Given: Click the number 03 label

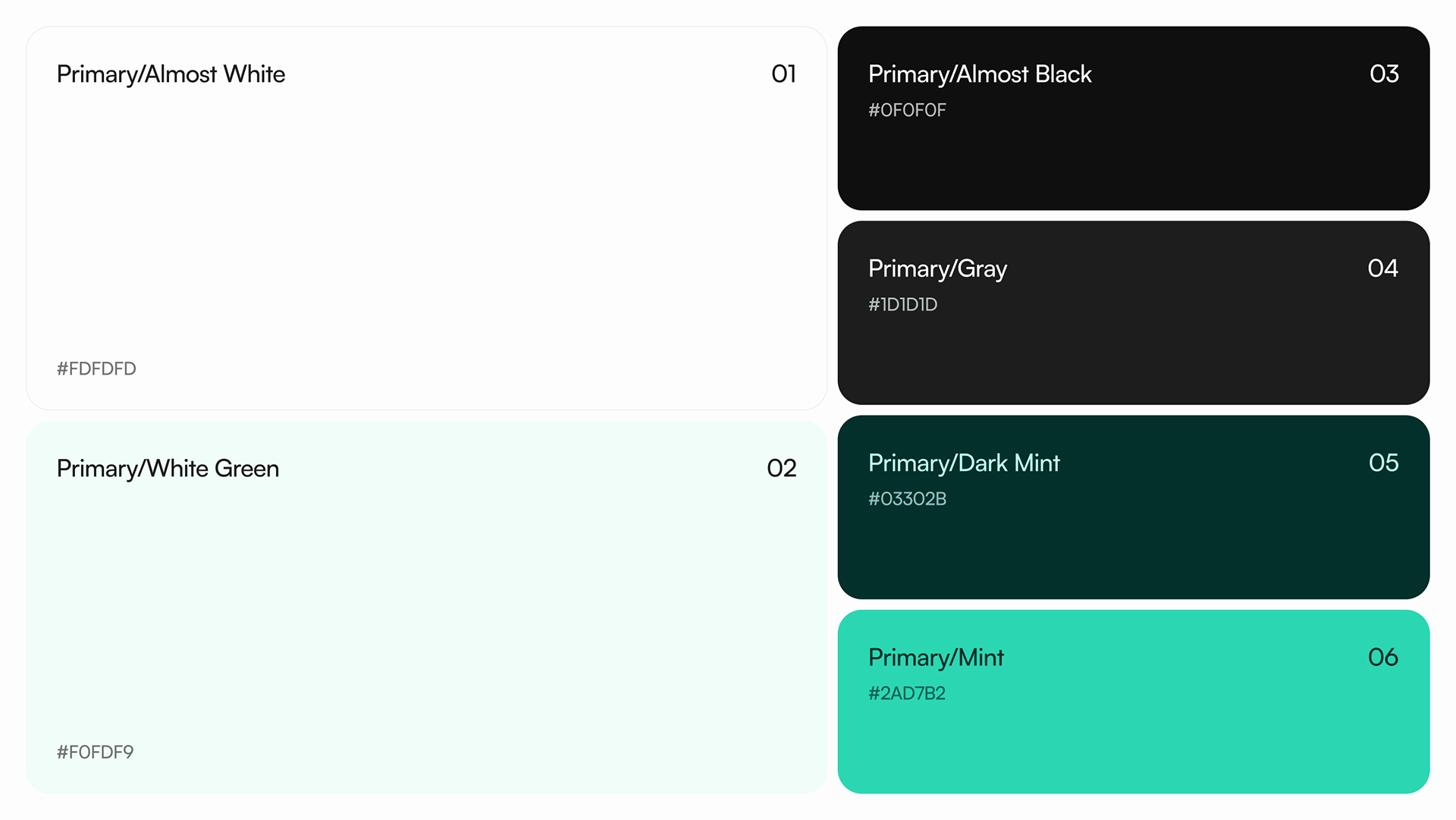Looking at the screenshot, I should click(x=1384, y=74).
